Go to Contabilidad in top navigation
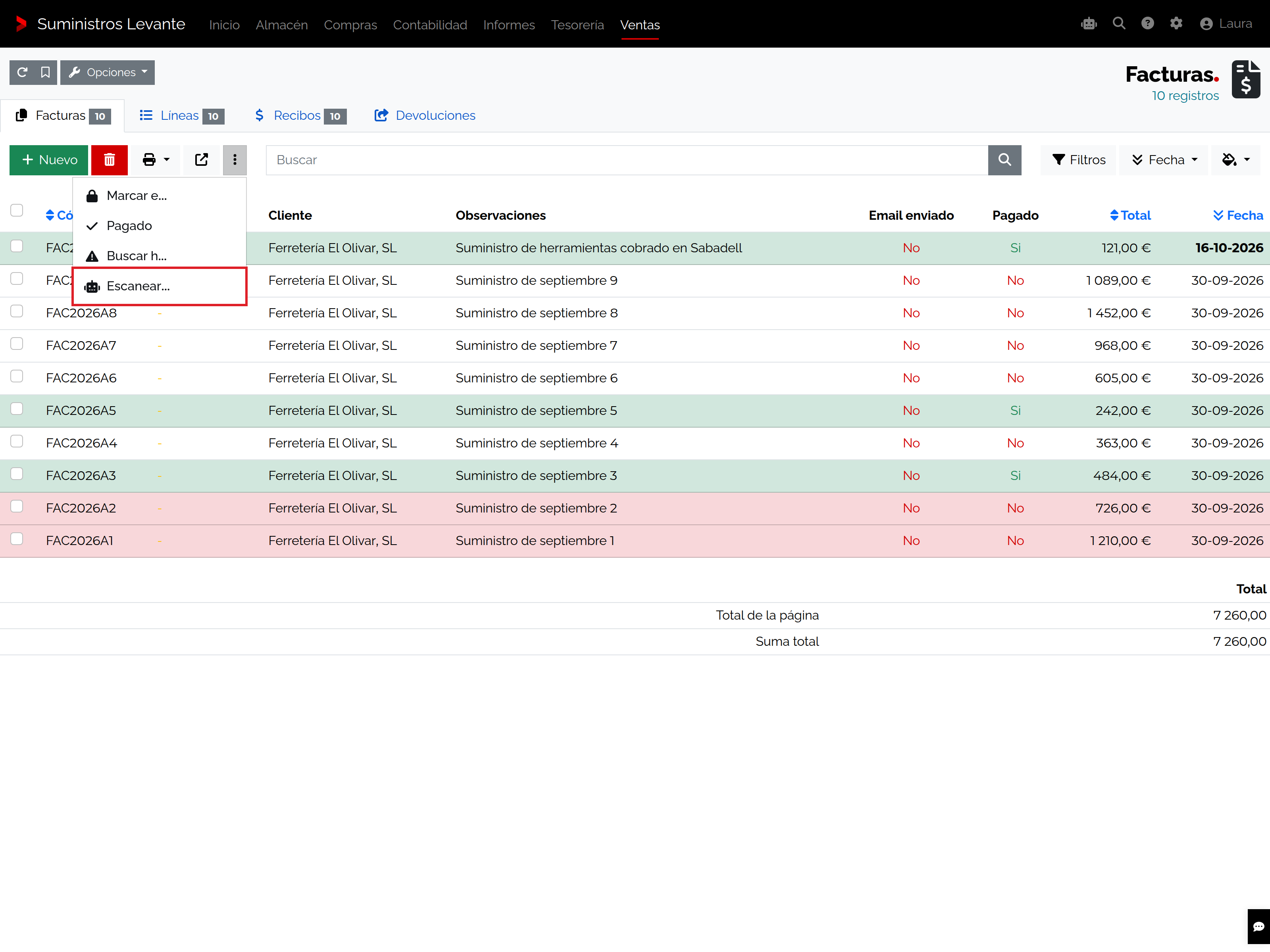Screen dimensions: 1270x952 (430, 25)
